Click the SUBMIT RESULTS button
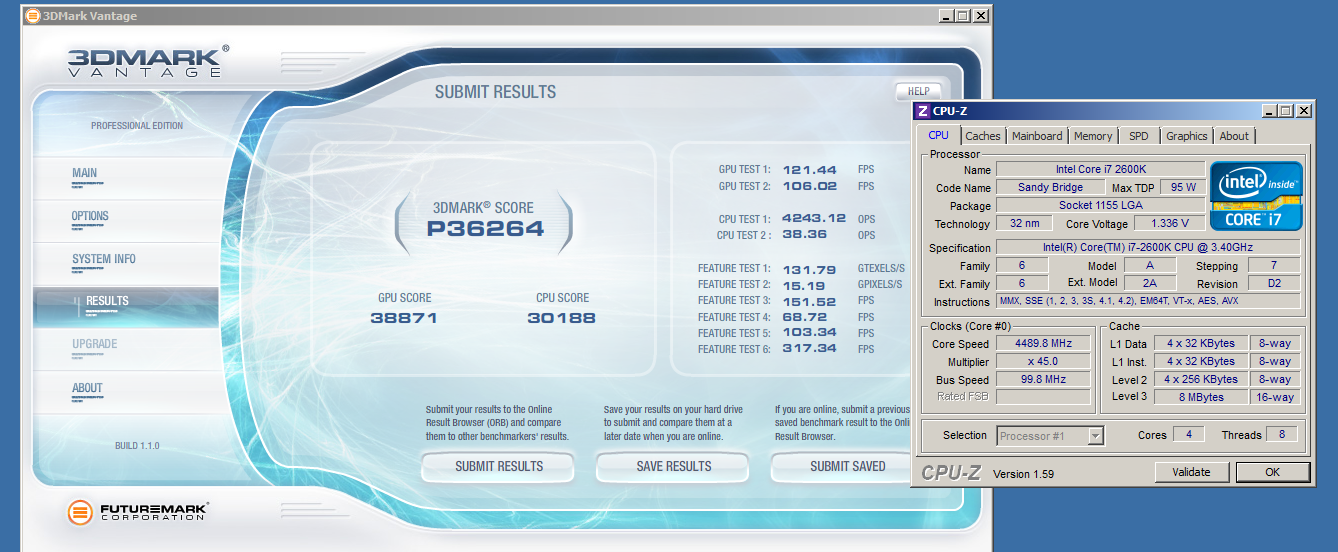Screen dimensions: 1338x552 [x=498, y=466]
